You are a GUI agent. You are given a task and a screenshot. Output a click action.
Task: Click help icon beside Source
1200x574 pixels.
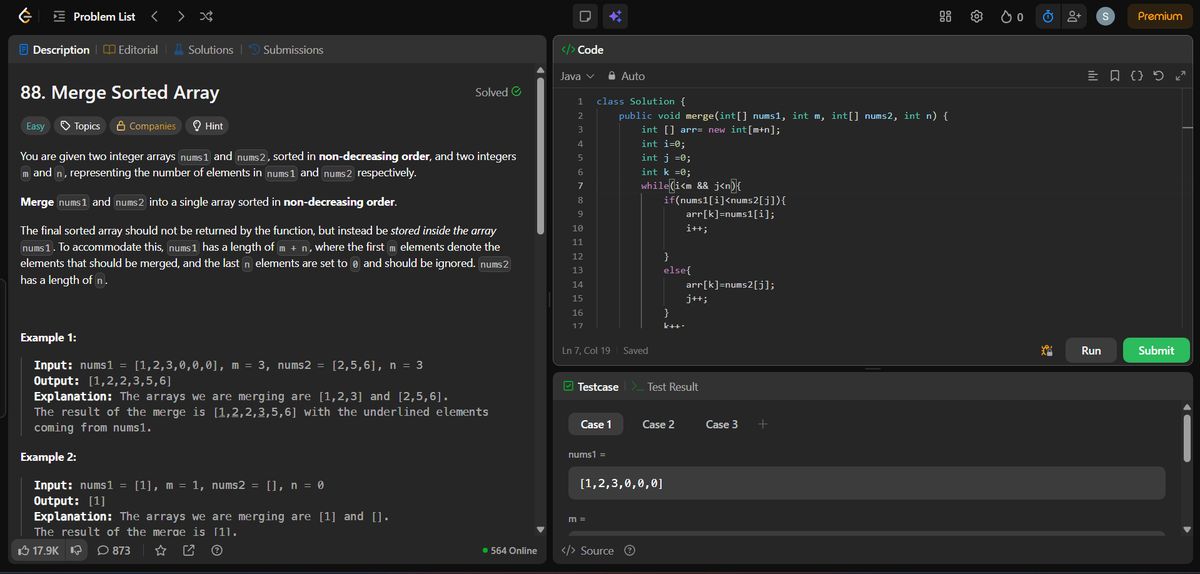(x=629, y=551)
